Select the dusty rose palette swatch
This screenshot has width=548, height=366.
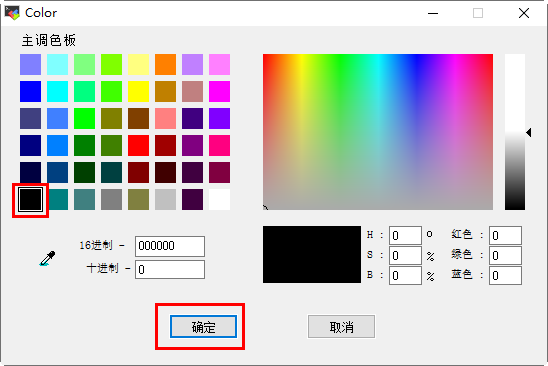coord(192,91)
